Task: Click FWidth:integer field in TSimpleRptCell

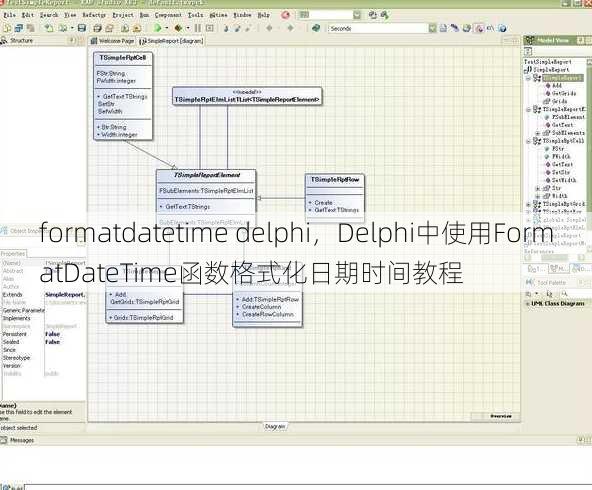Action: [x=116, y=81]
